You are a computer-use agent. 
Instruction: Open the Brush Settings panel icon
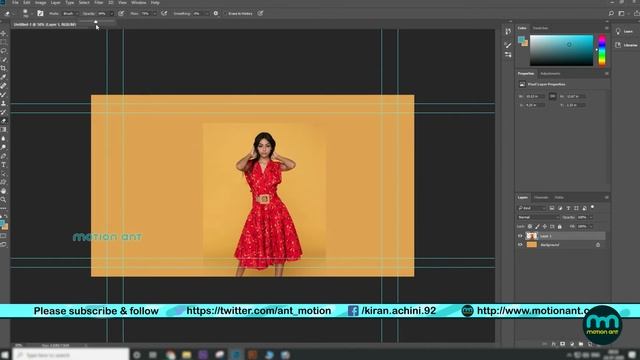tap(508, 45)
